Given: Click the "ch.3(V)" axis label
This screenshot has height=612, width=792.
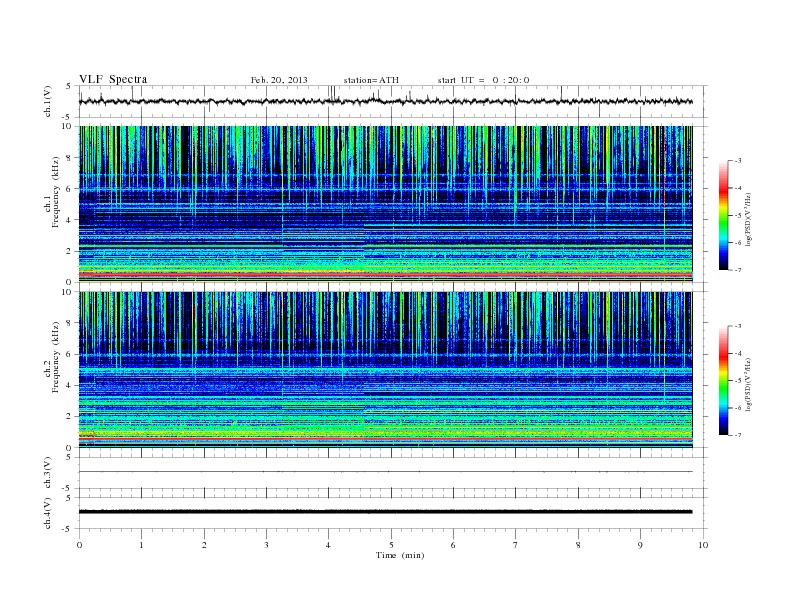Looking at the screenshot, I should (x=48, y=473).
